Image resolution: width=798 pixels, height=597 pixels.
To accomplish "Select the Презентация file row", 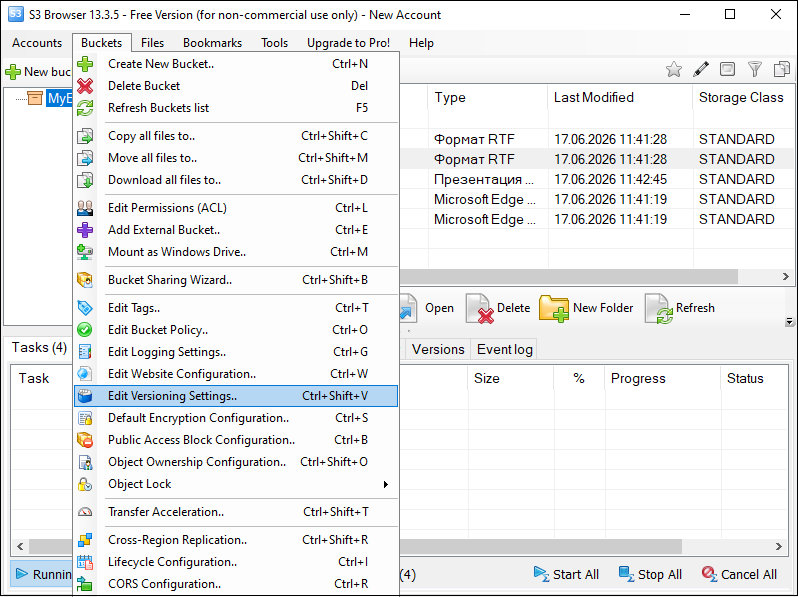I will pyautogui.click(x=596, y=180).
